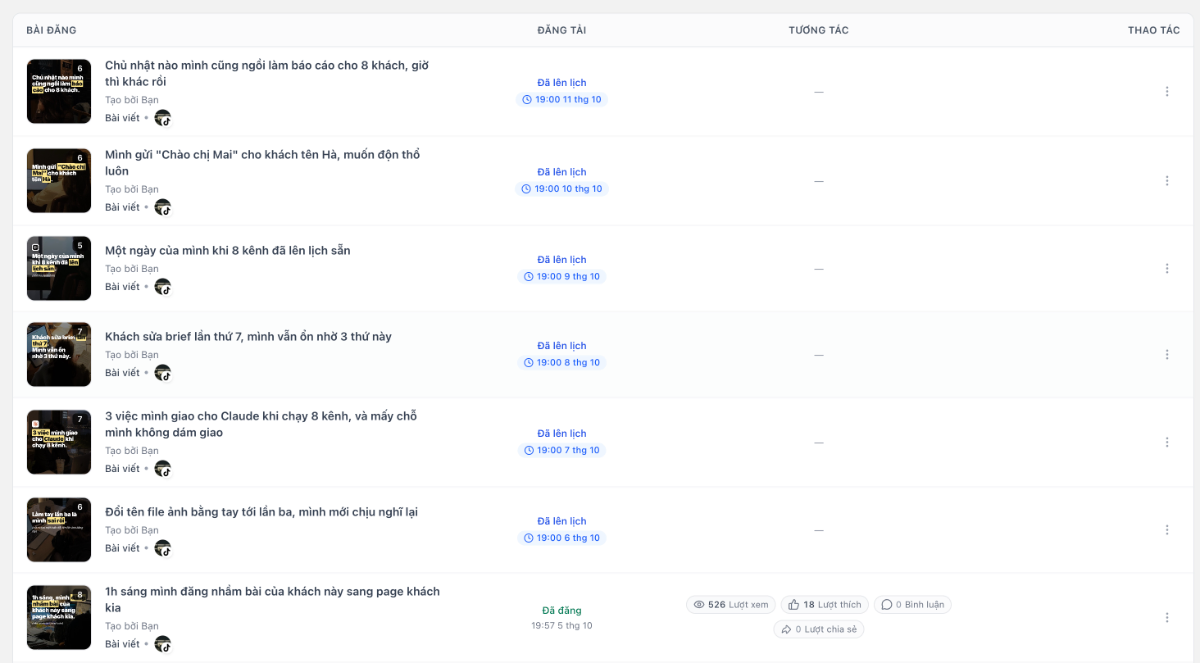Click thumbnail of the Đổi tên file post
This screenshot has height=663, width=1200.
coord(59,530)
